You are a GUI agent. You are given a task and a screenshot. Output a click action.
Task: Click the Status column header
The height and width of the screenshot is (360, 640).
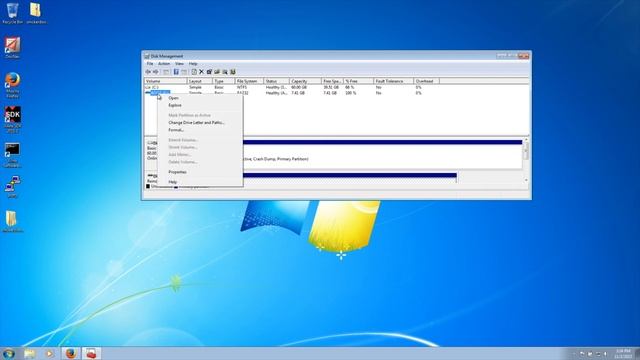tap(276, 81)
